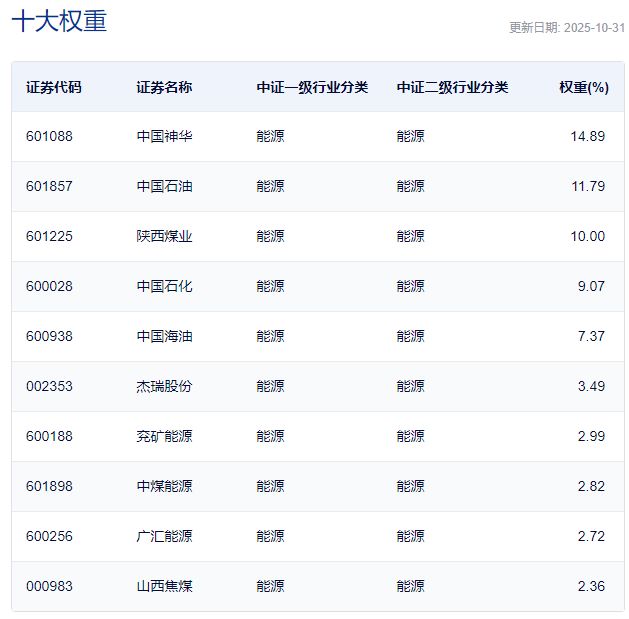Open the 中国海油 entry
629x619 pixels.
tap(165, 336)
